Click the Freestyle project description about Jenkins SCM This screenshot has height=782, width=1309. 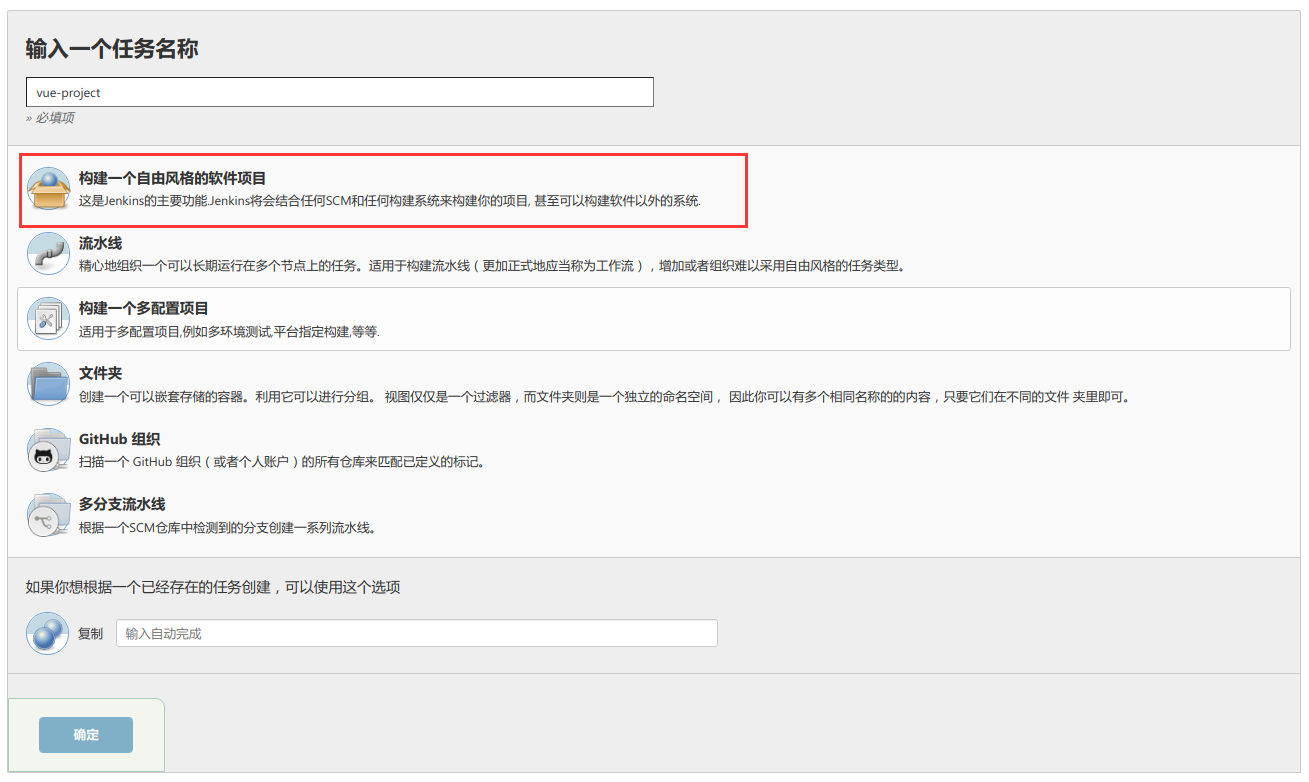pos(390,201)
